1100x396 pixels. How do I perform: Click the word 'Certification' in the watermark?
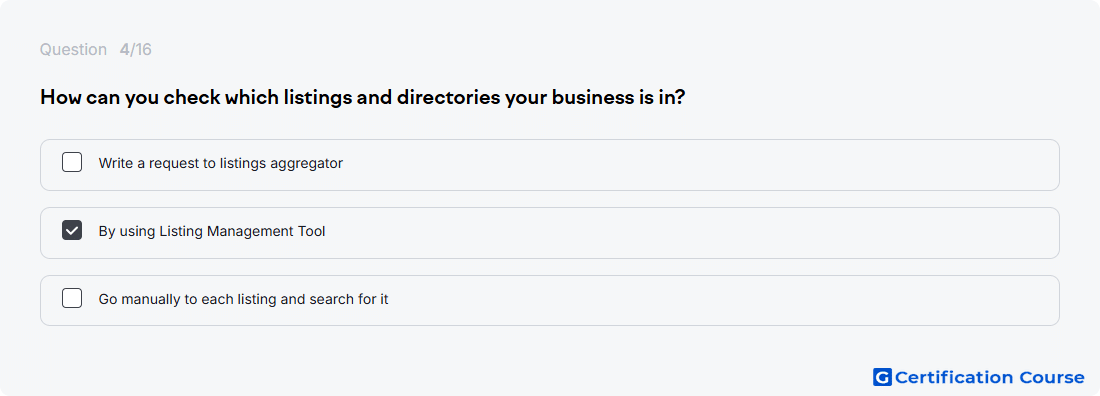pyautogui.click(x=955, y=378)
